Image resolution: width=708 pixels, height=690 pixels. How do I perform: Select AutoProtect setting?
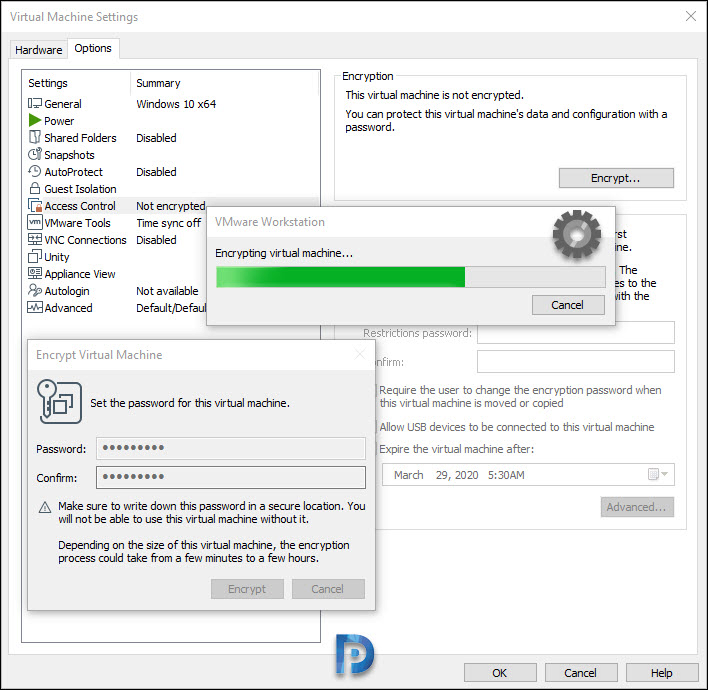[x=74, y=172]
